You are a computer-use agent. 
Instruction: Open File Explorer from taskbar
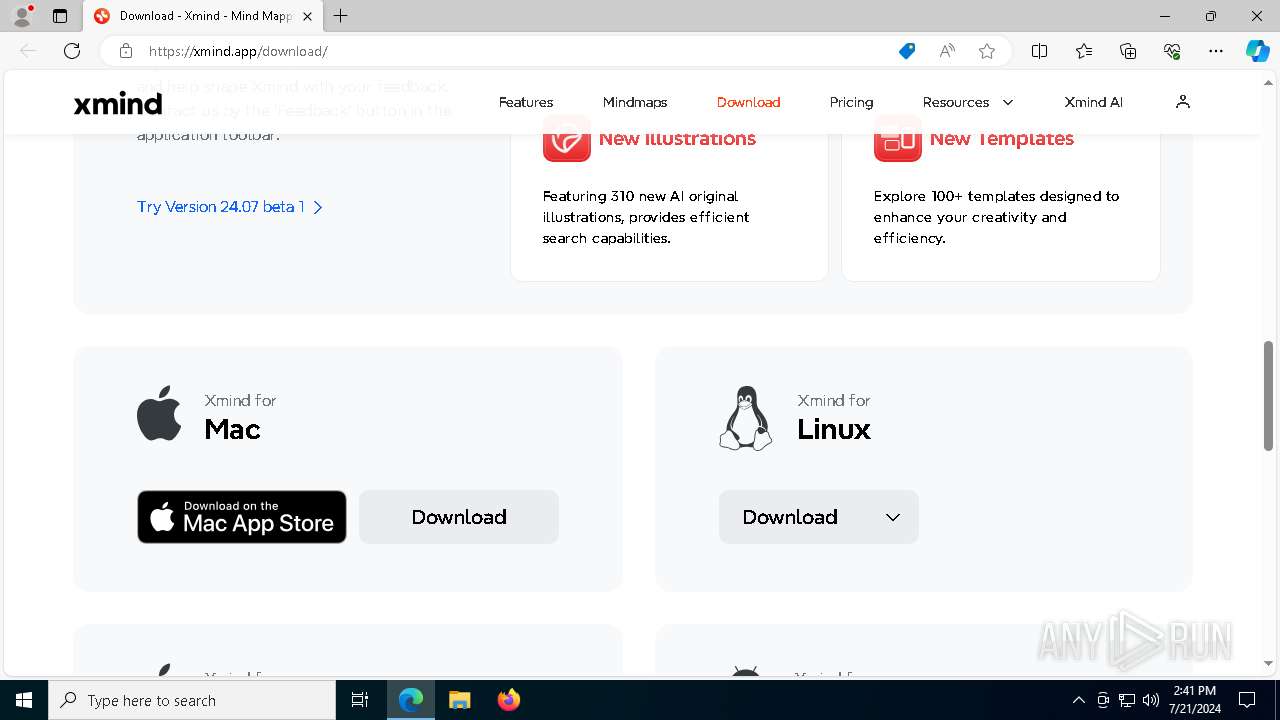coord(459,700)
